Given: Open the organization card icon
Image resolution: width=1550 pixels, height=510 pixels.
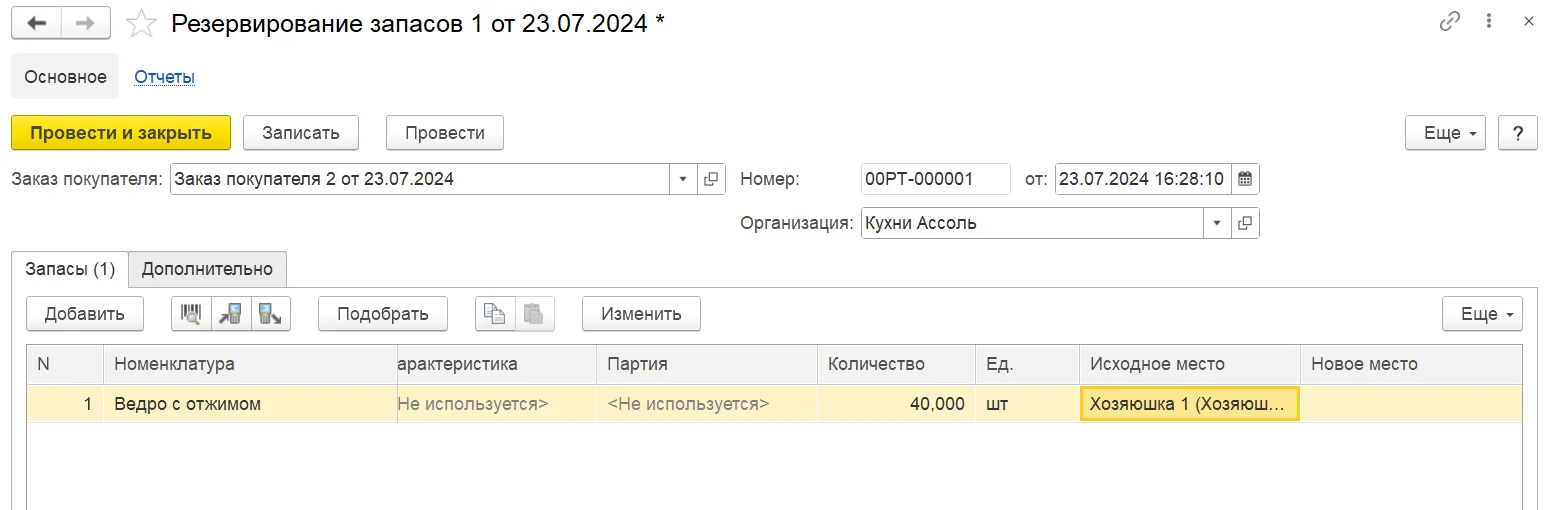Looking at the screenshot, I should pyautogui.click(x=1245, y=223).
